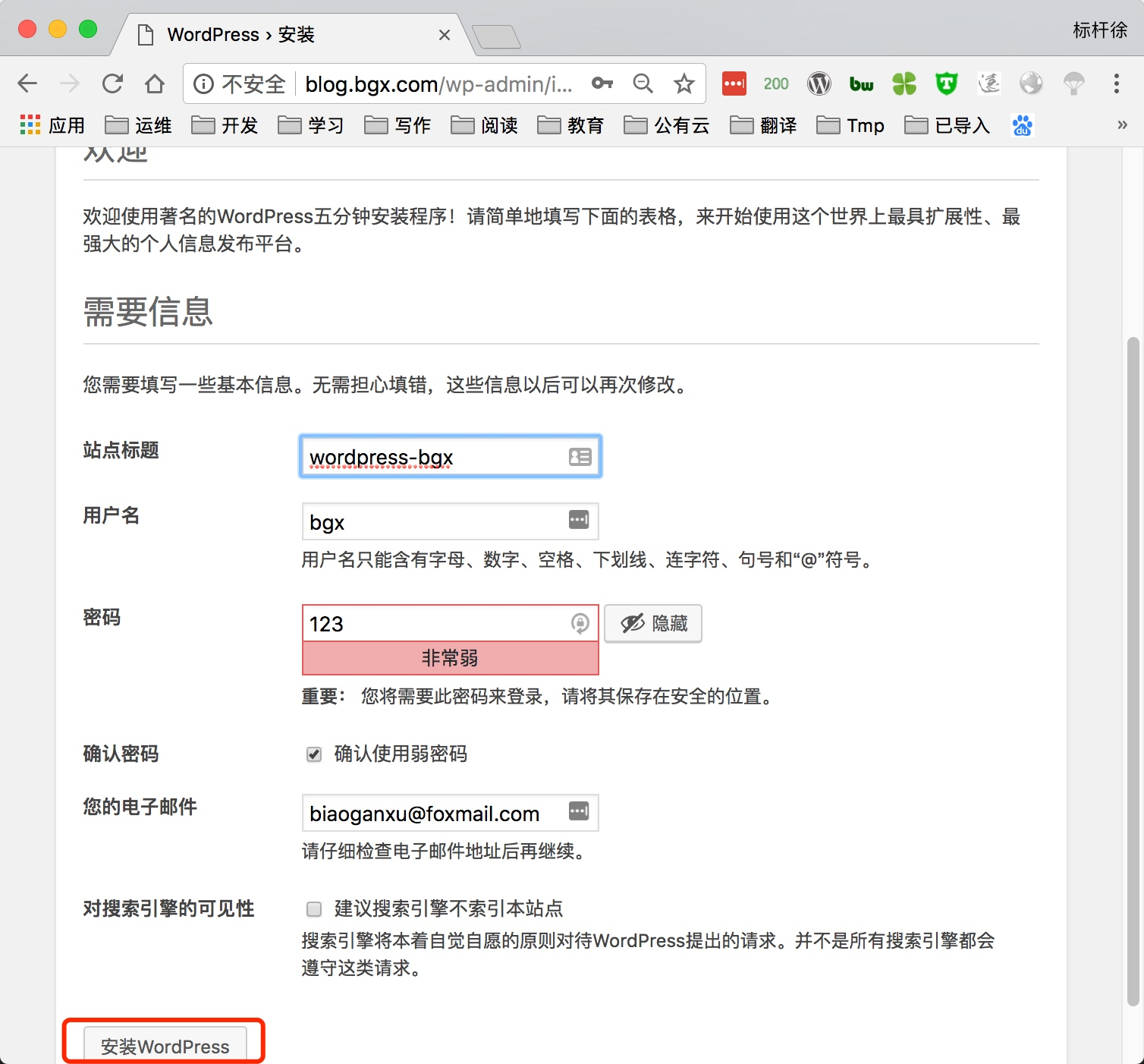This screenshot has width=1144, height=1064.
Task: Click the 标杆徐 profile name
Action: tap(1100, 30)
